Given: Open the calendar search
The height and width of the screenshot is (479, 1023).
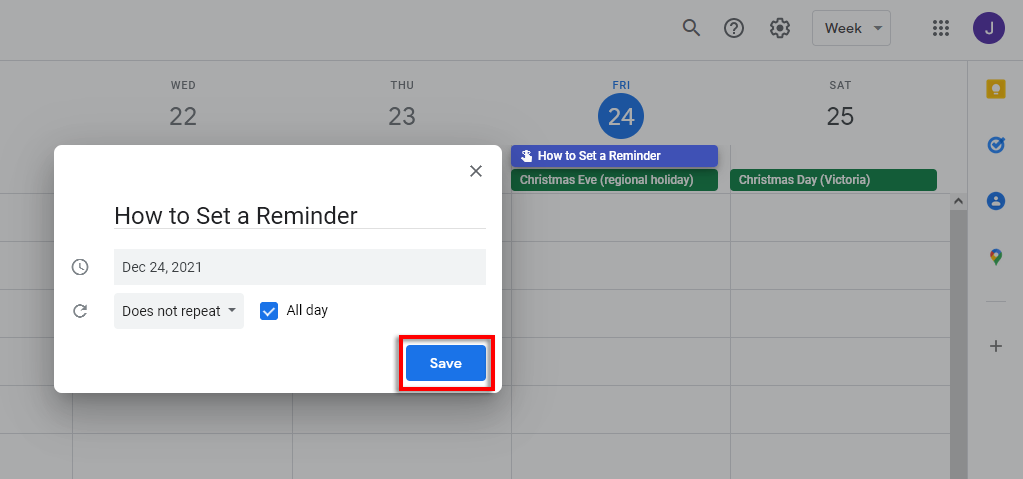Looking at the screenshot, I should (691, 28).
